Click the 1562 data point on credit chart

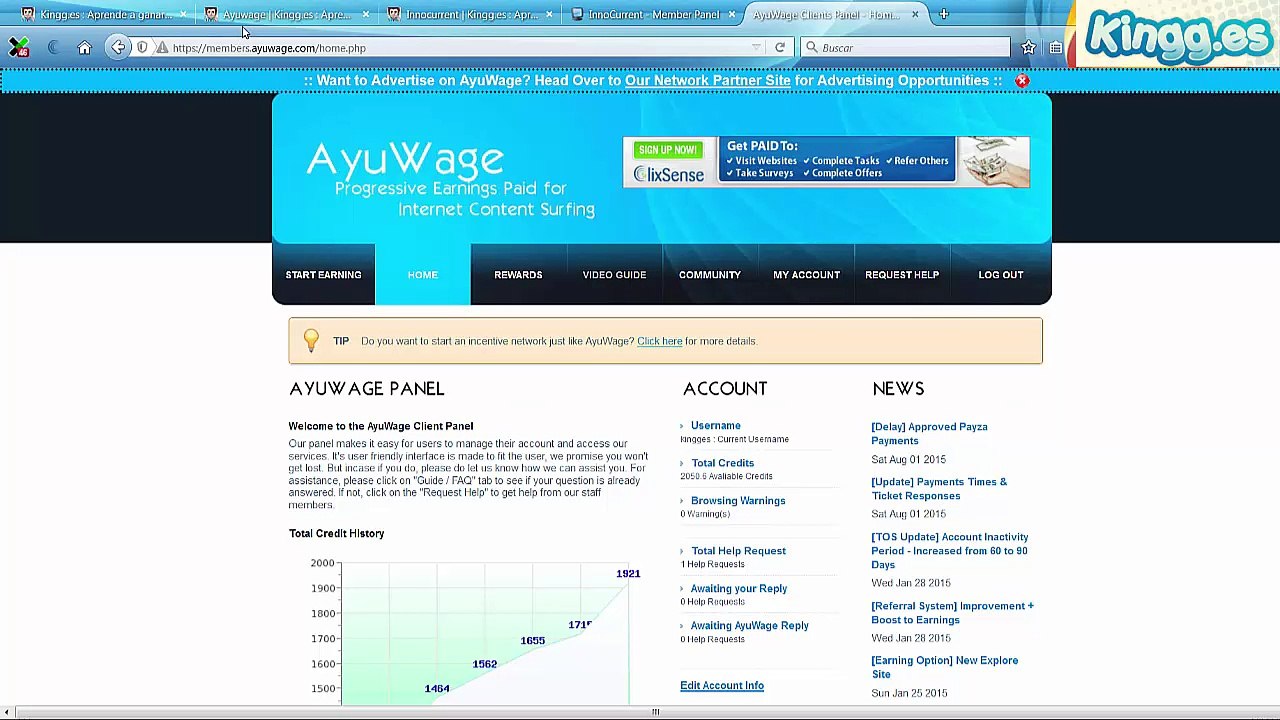[484, 665]
